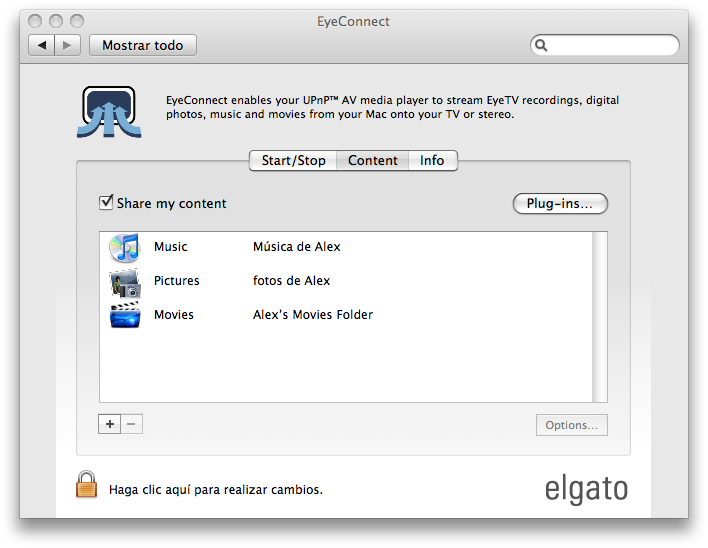Click the content list vertical scrollbar
The image size is (708, 548).
[x=600, y=317]
